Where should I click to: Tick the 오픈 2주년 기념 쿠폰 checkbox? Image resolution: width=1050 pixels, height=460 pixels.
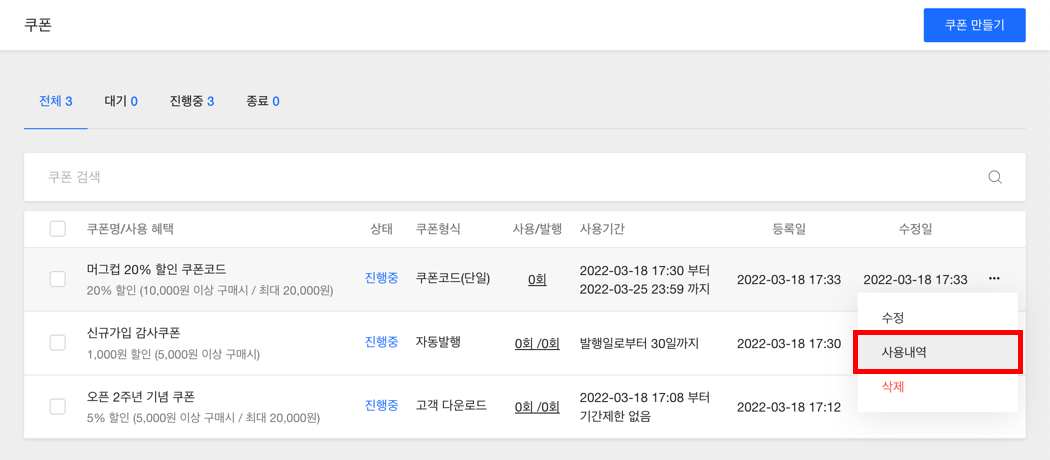[x=58, y=406]
